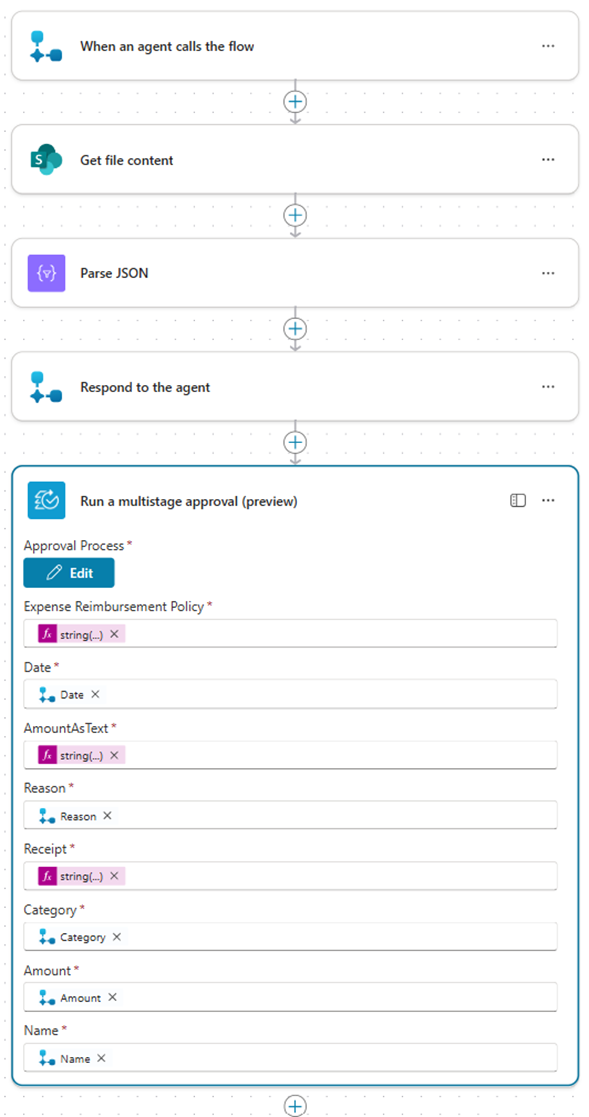The width and height of the screenshot is (589, 1117).
Task: Open the ellipsis menu on Respond to the agent
Action: click(548, 386)
